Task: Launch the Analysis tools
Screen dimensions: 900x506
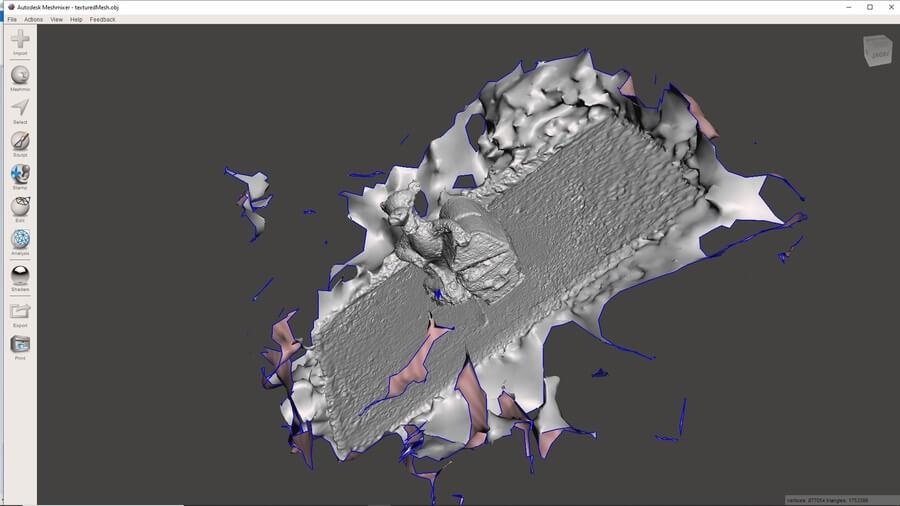Action: 20,240
